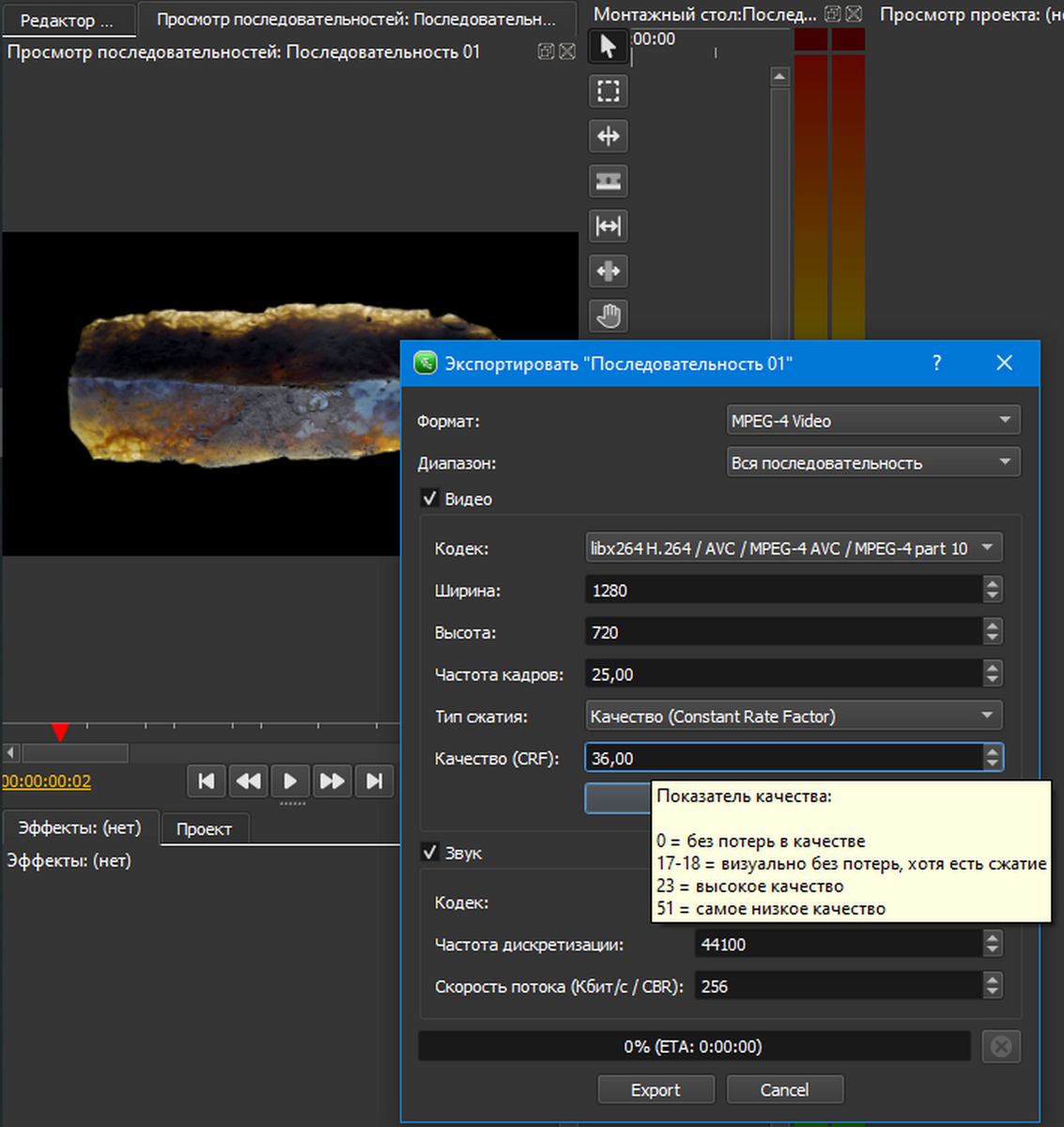Click the red playhead marker in the viewer

point(60,732)
